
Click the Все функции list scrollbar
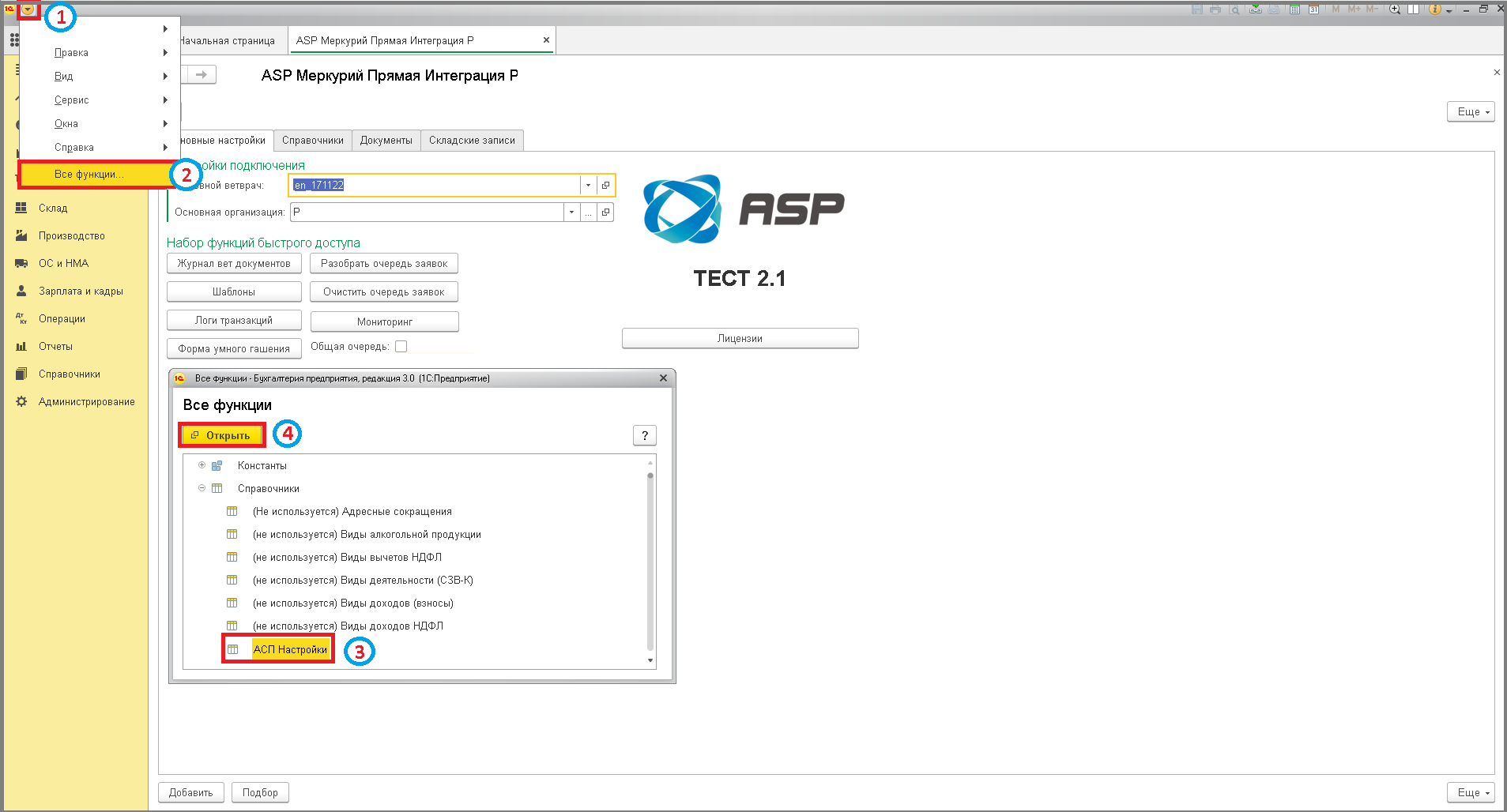tap(650, 561)
